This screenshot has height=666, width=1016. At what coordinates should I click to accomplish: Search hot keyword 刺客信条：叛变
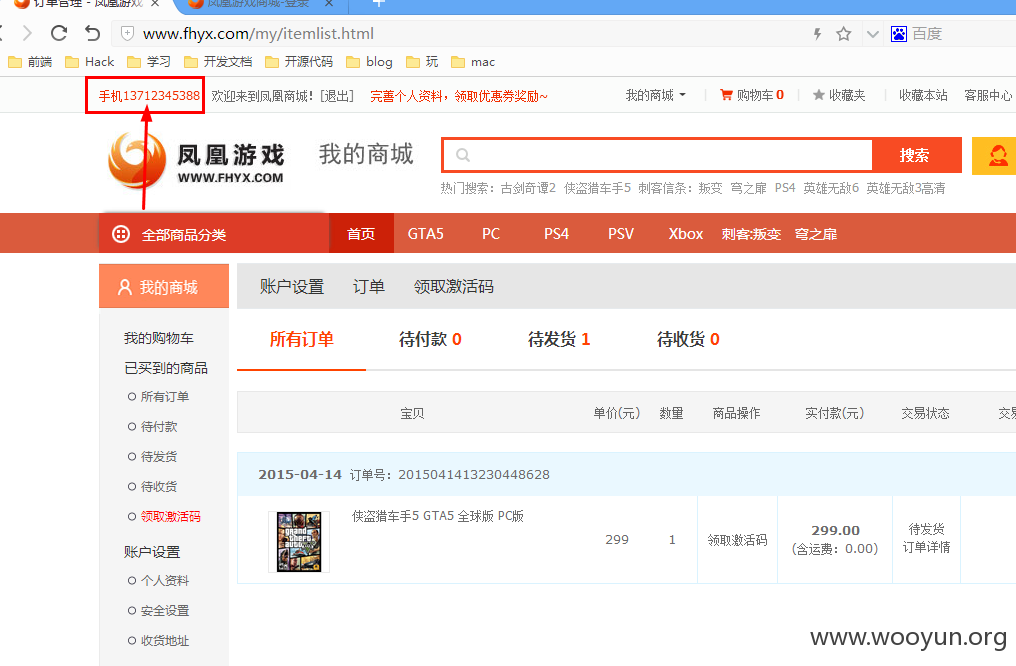point(680,188)
